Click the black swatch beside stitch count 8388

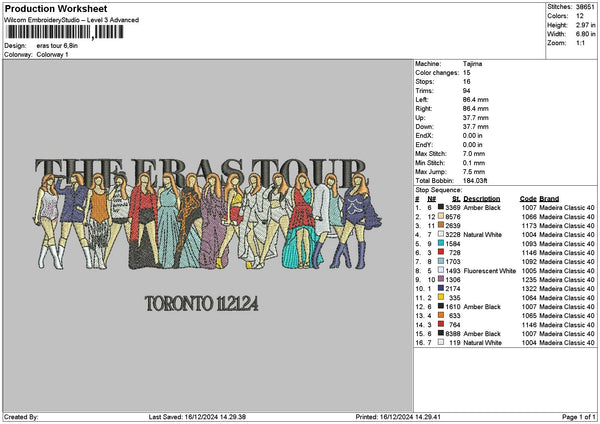pos(441,333)
